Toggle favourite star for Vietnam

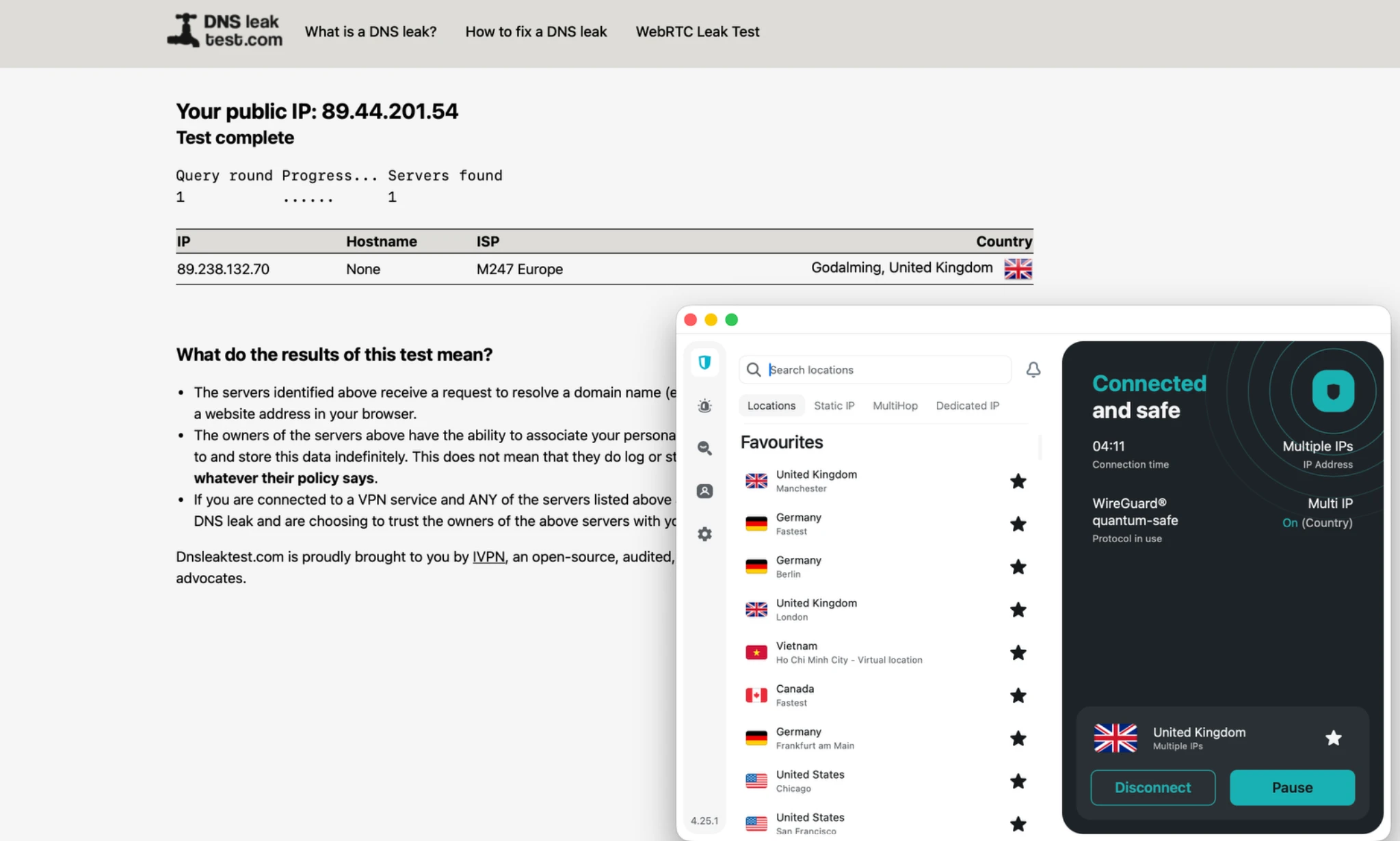point(1018,653)
